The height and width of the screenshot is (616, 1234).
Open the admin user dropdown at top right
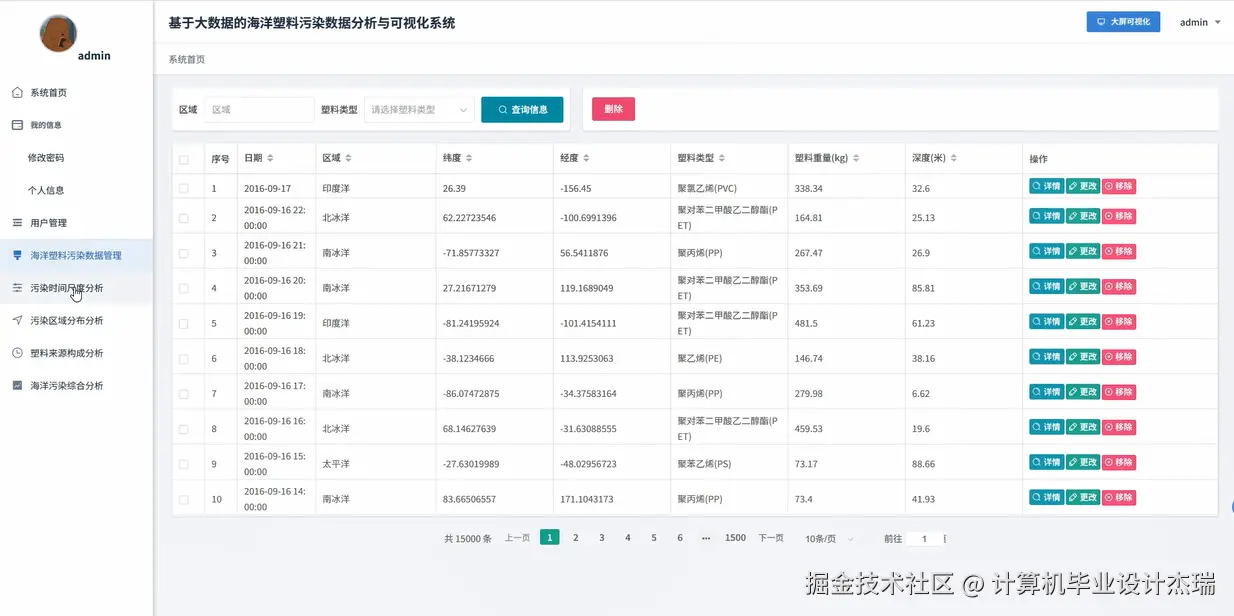(x=1200, y=22)
